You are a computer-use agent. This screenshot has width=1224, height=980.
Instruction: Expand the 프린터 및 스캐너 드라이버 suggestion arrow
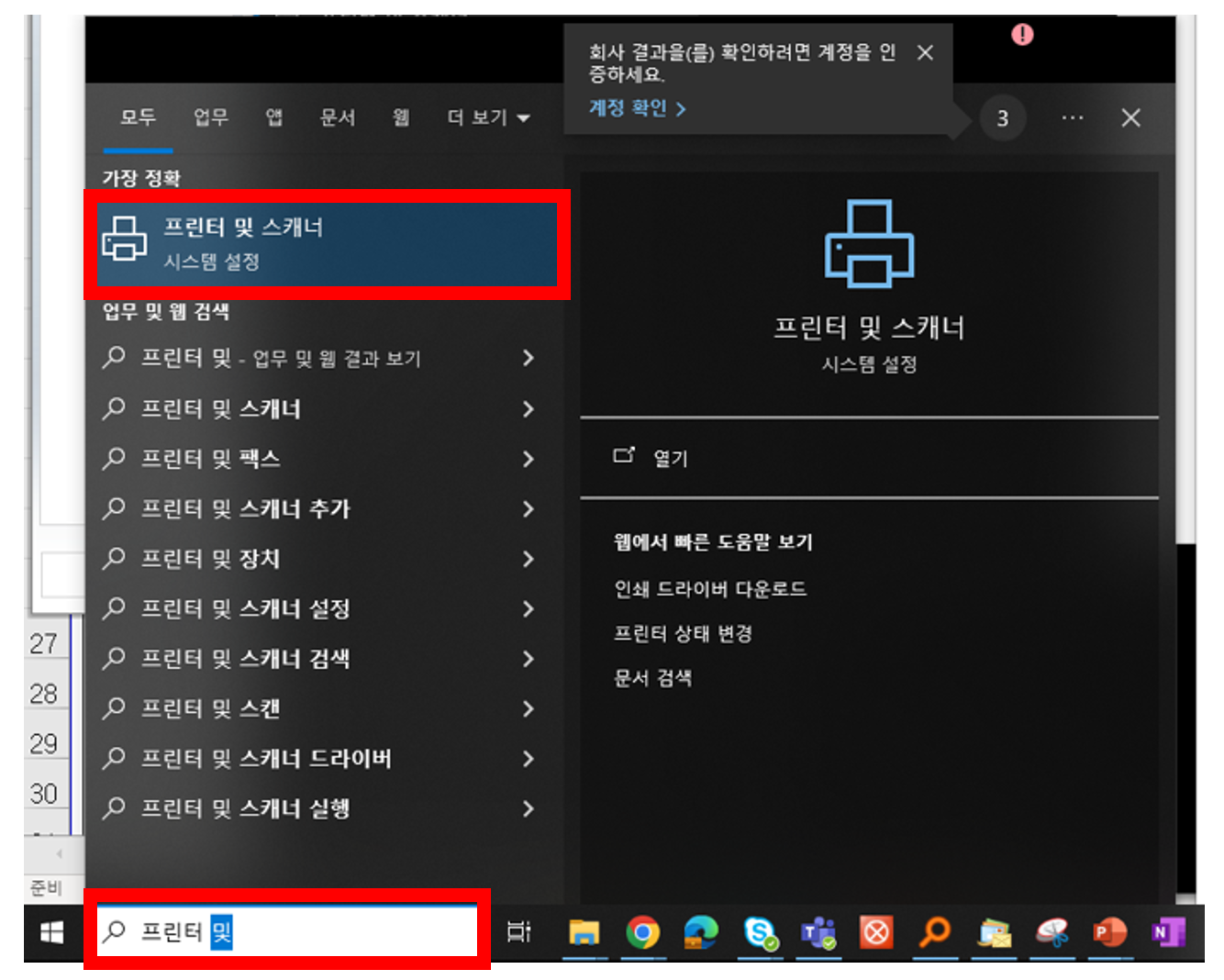[529, 758]
